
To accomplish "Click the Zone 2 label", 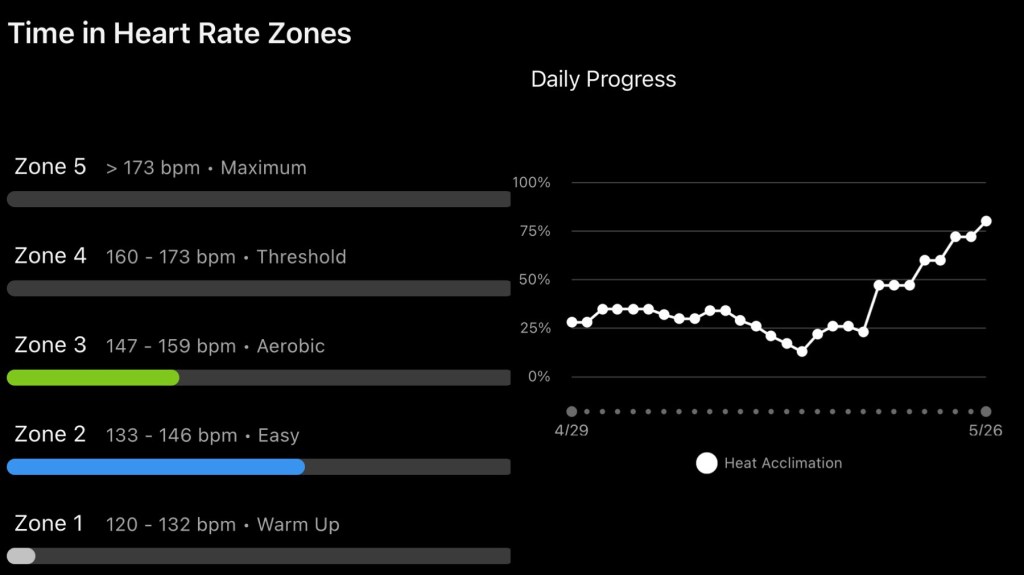I will [50, 435].
